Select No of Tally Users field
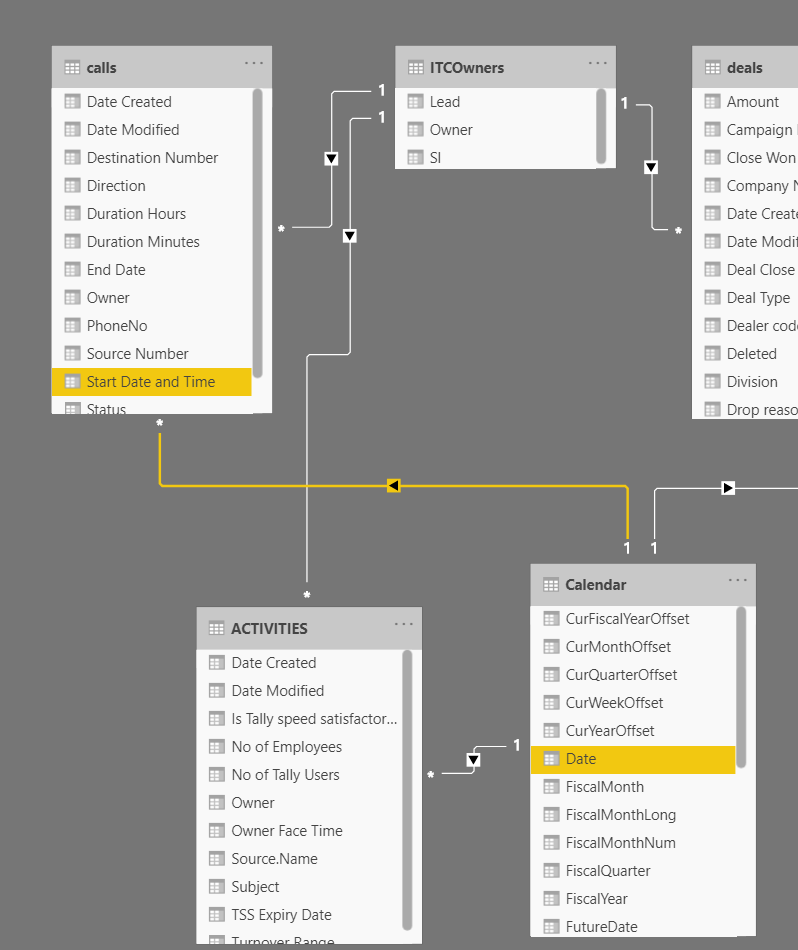Image resolution: width=798 pixels, height=950 pixels. [x=299, y=774]
